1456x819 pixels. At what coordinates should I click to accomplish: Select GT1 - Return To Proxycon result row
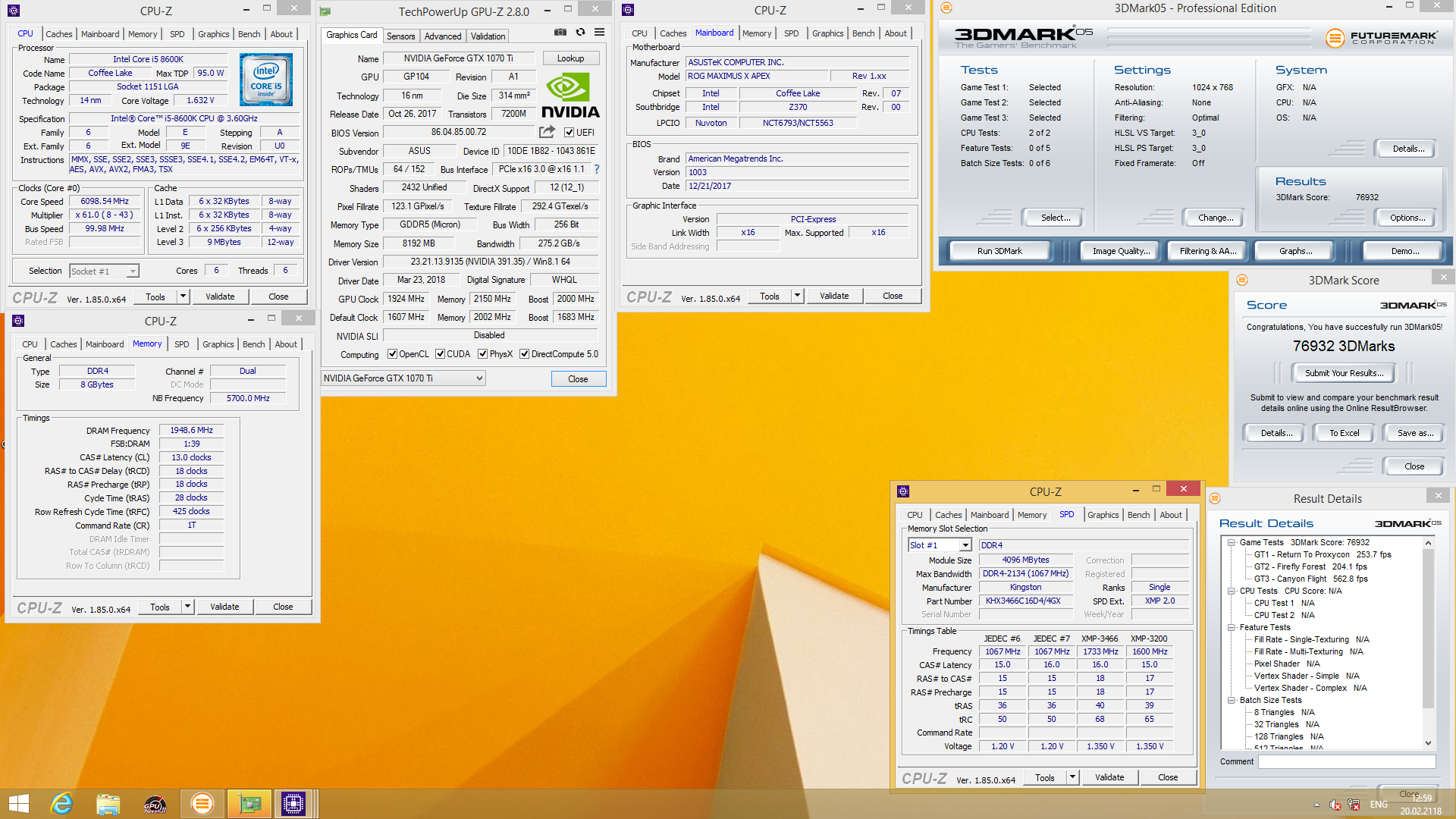tap(1322, 554)
